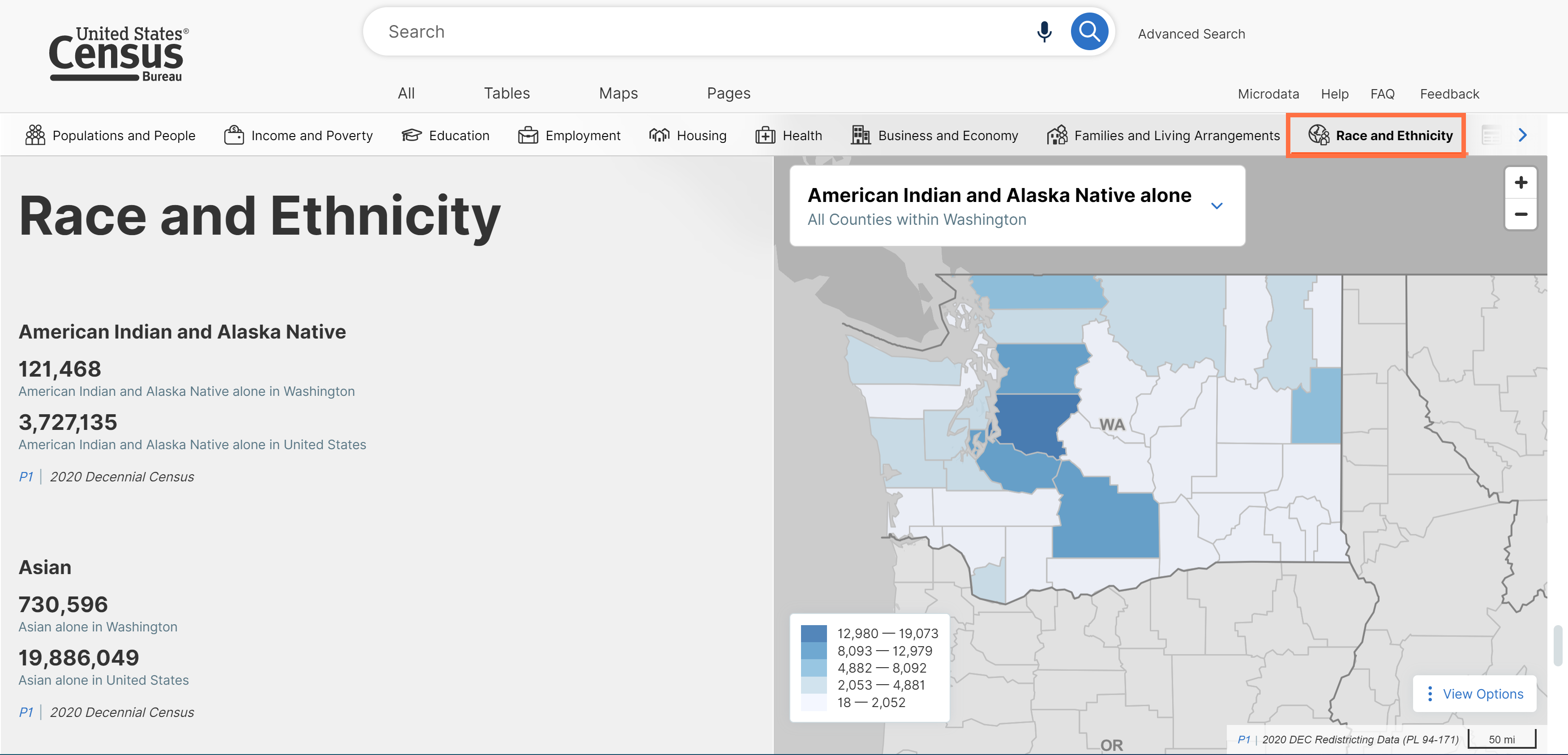1568x755 pixels.
Task: Select Health medical kit icon
Action: [x=765, y=135]
